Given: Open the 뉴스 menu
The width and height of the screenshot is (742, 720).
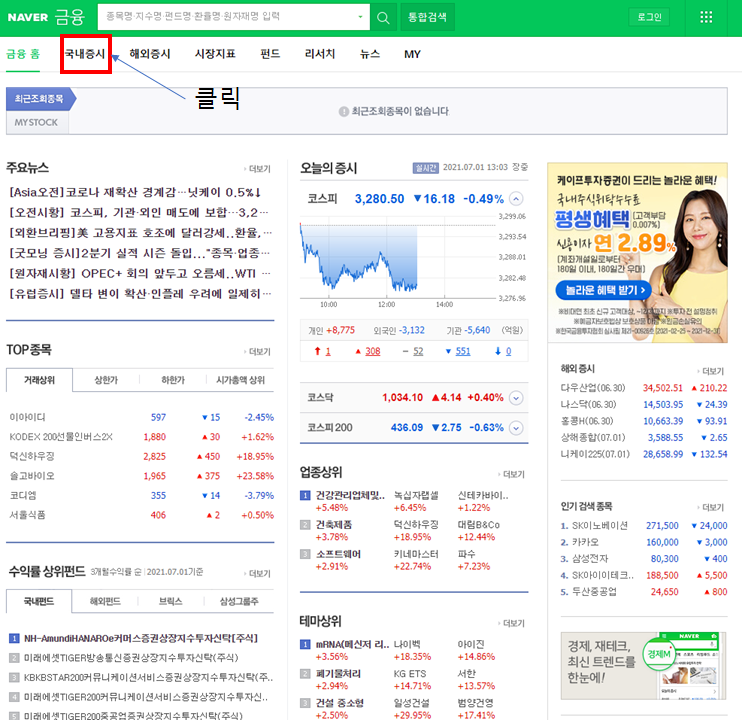Looking at the screenshot, I should 370,54.
